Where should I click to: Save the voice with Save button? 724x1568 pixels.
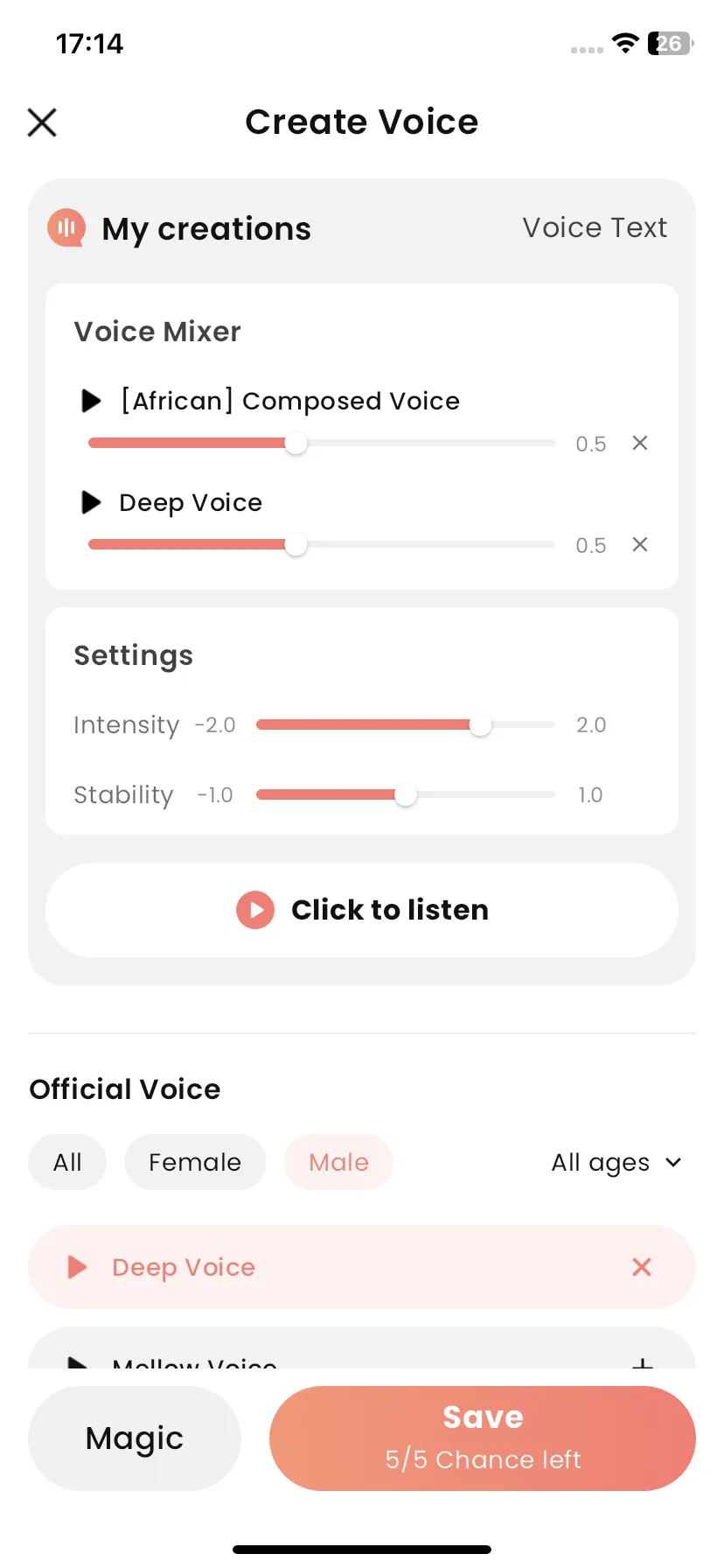pos(483,1438)
